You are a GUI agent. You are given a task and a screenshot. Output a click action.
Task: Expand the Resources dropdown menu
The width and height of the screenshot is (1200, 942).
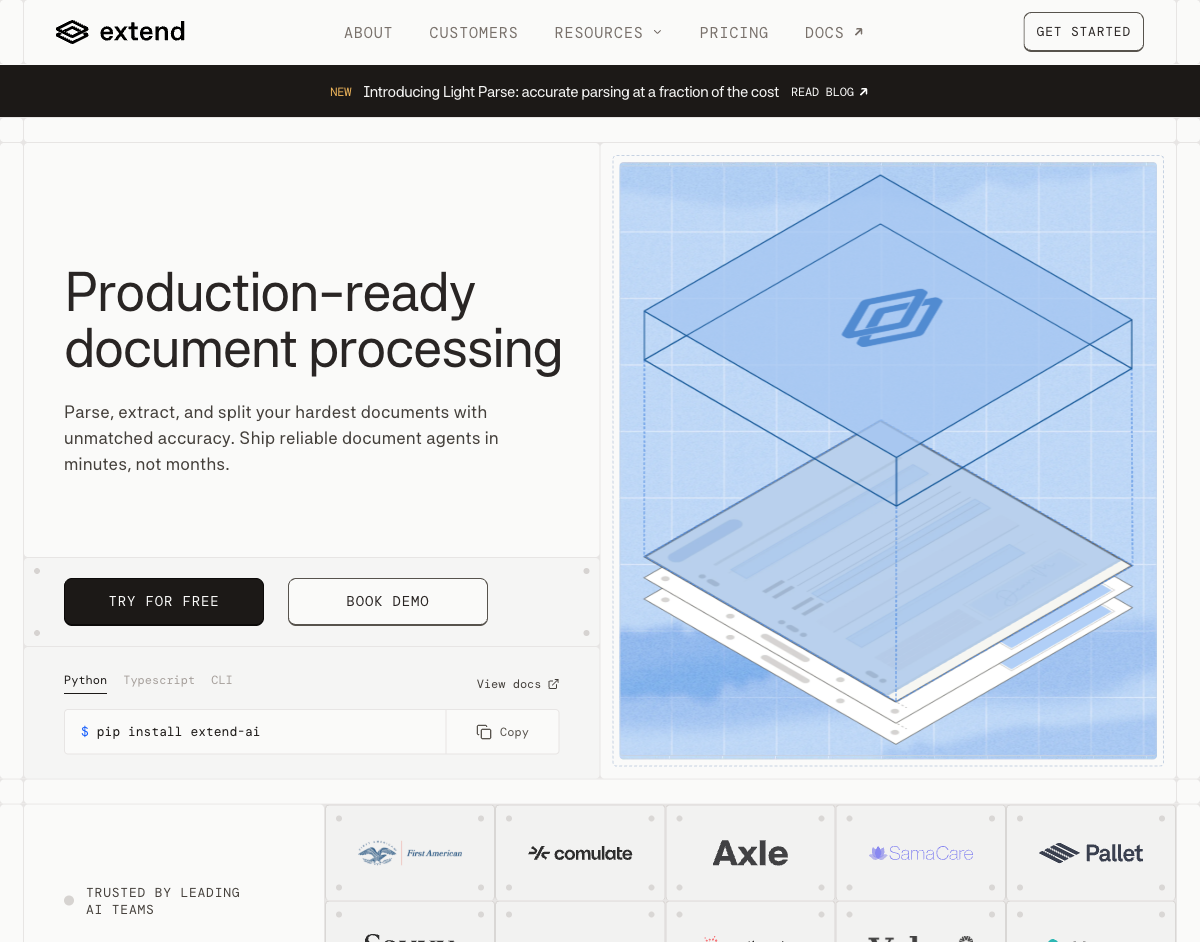point(608,33)
